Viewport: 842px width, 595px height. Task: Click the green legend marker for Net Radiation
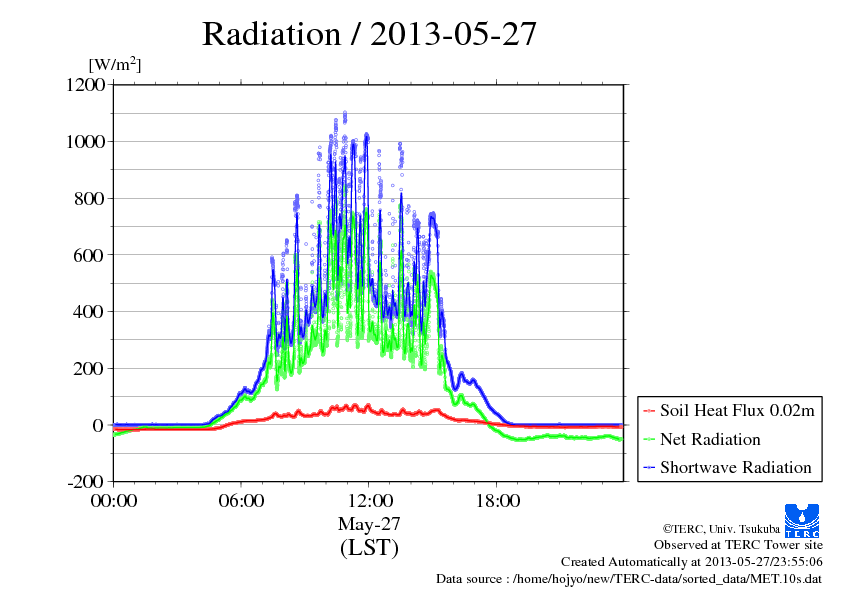click(x=649, y=439)
